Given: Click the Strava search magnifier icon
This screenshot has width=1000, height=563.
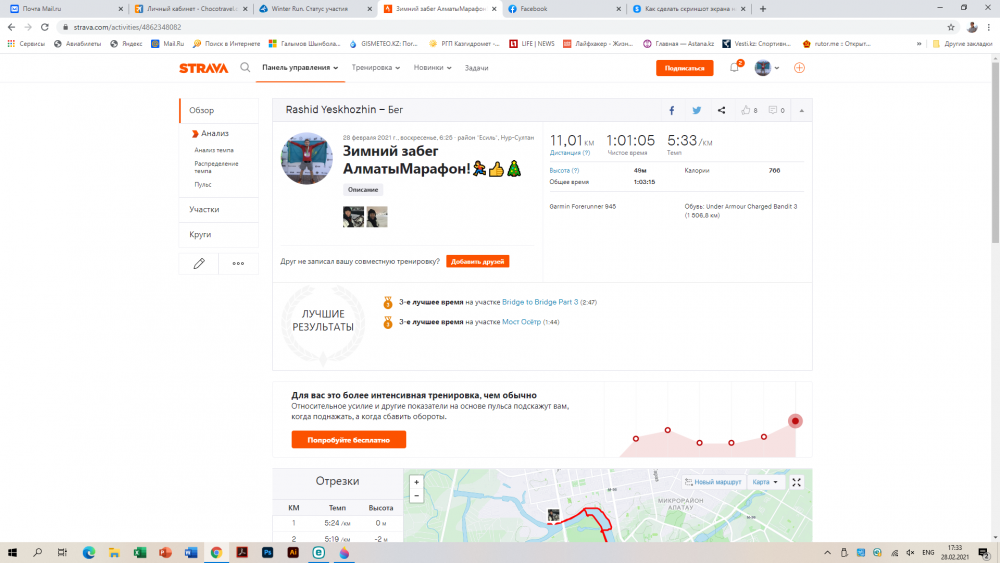Looking at the screenshot, I should 245,68.
